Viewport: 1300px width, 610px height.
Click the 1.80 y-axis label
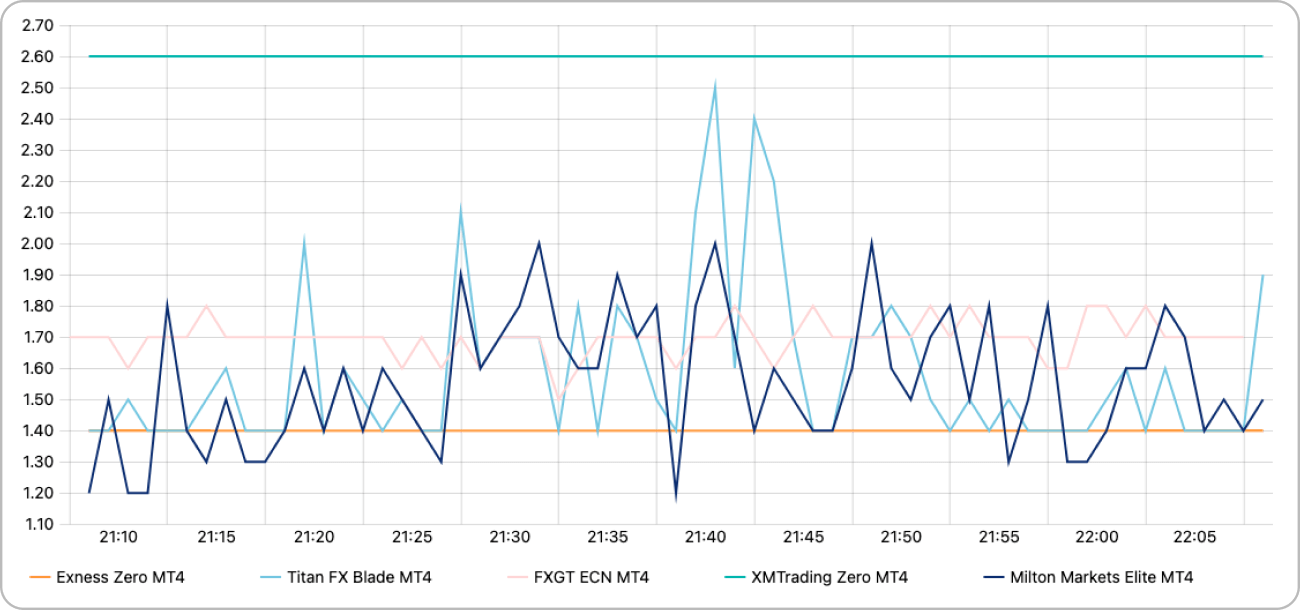(38, 306)
